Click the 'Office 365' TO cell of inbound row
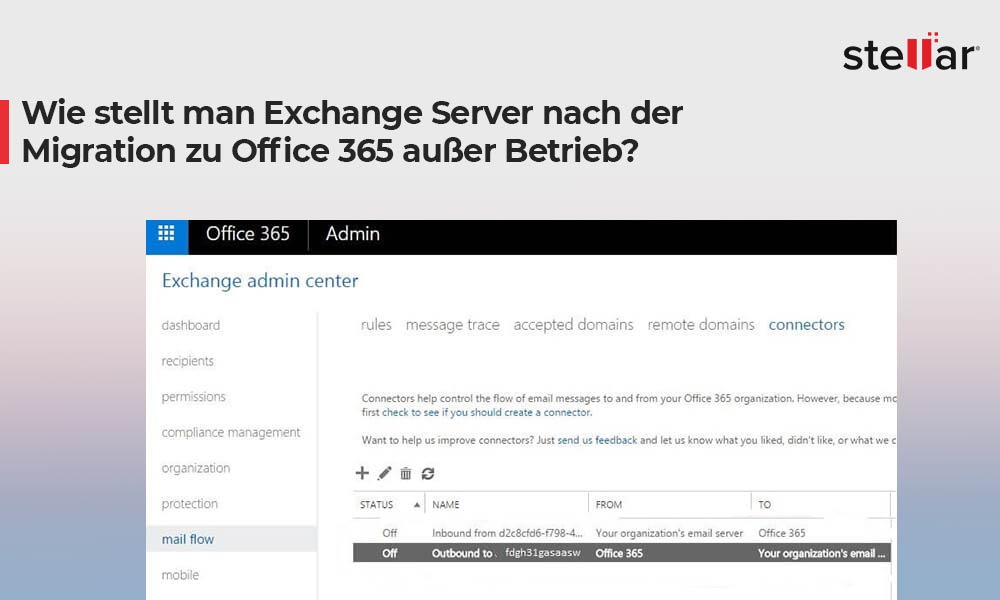This screenshot has width=1000, height=600. pos(782,533)
